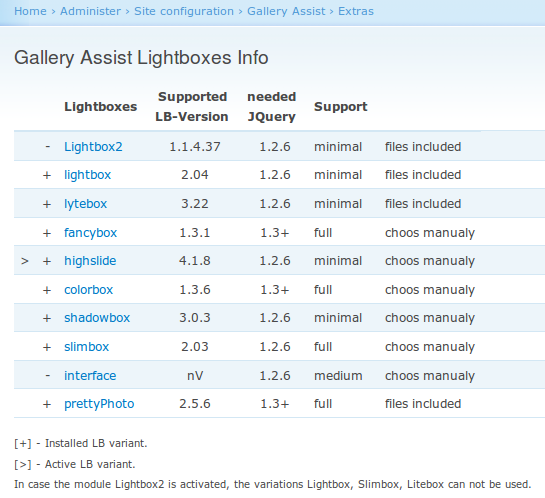Viewport: 545px width, 498px height.
Task: Select version 1.3.6 in colorbox row
Action: tap(195, 290)
